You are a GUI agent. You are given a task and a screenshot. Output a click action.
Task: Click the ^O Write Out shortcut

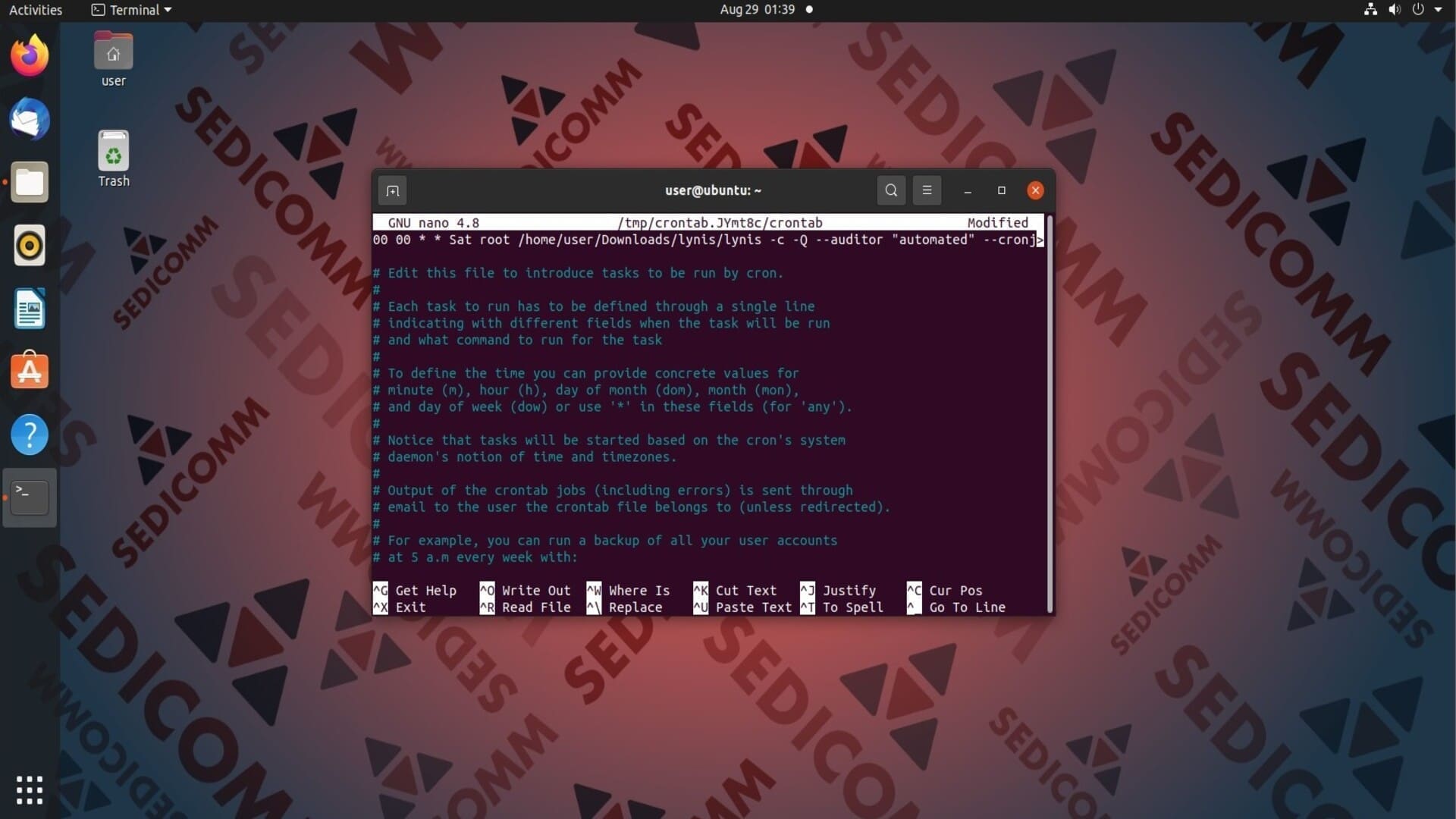coord(525,591)
